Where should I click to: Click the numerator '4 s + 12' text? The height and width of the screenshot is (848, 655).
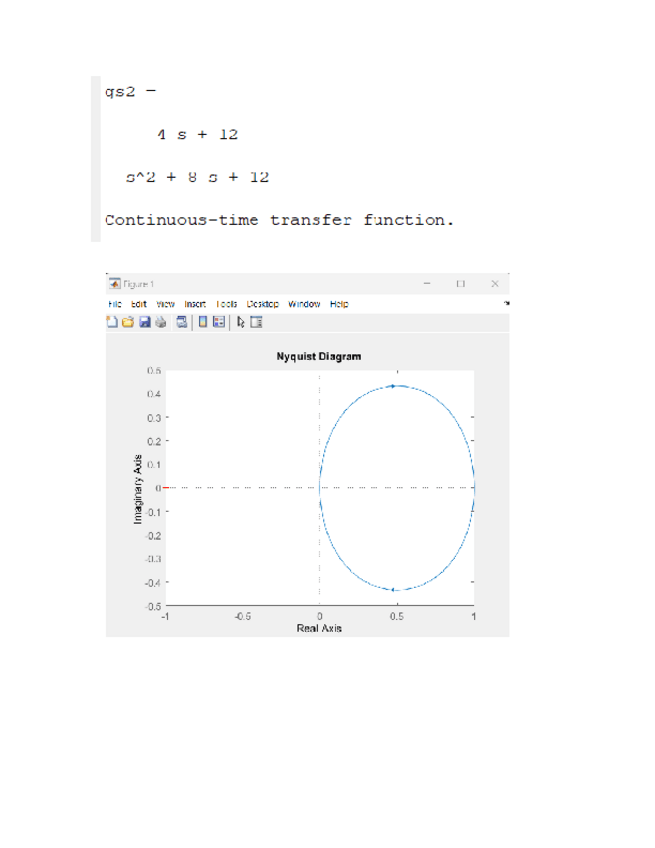pyautogui.click(x=197, y=134)
